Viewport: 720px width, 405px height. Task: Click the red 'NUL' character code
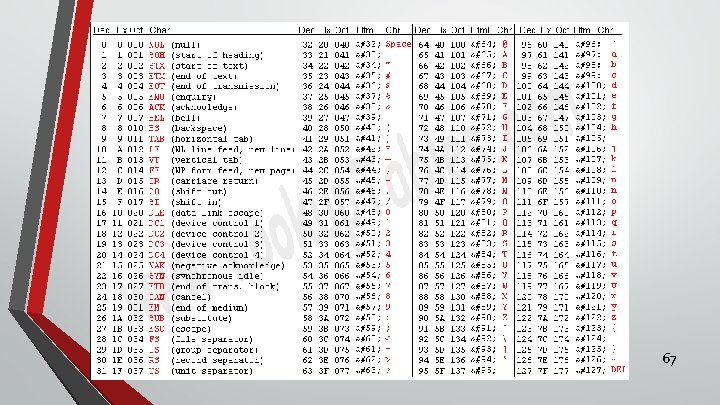[x=157, y=45]
